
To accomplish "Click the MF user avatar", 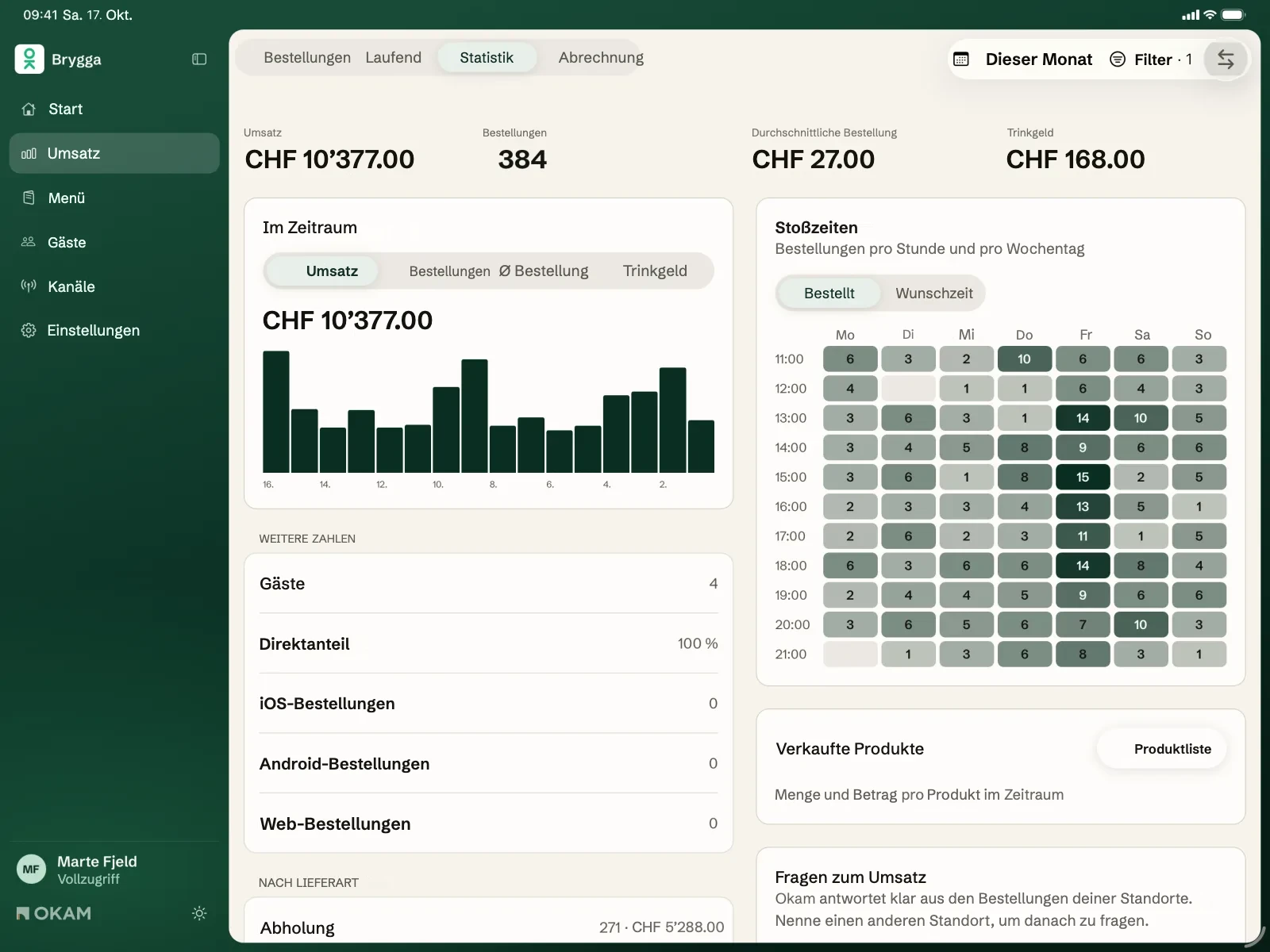I will 31,869.
